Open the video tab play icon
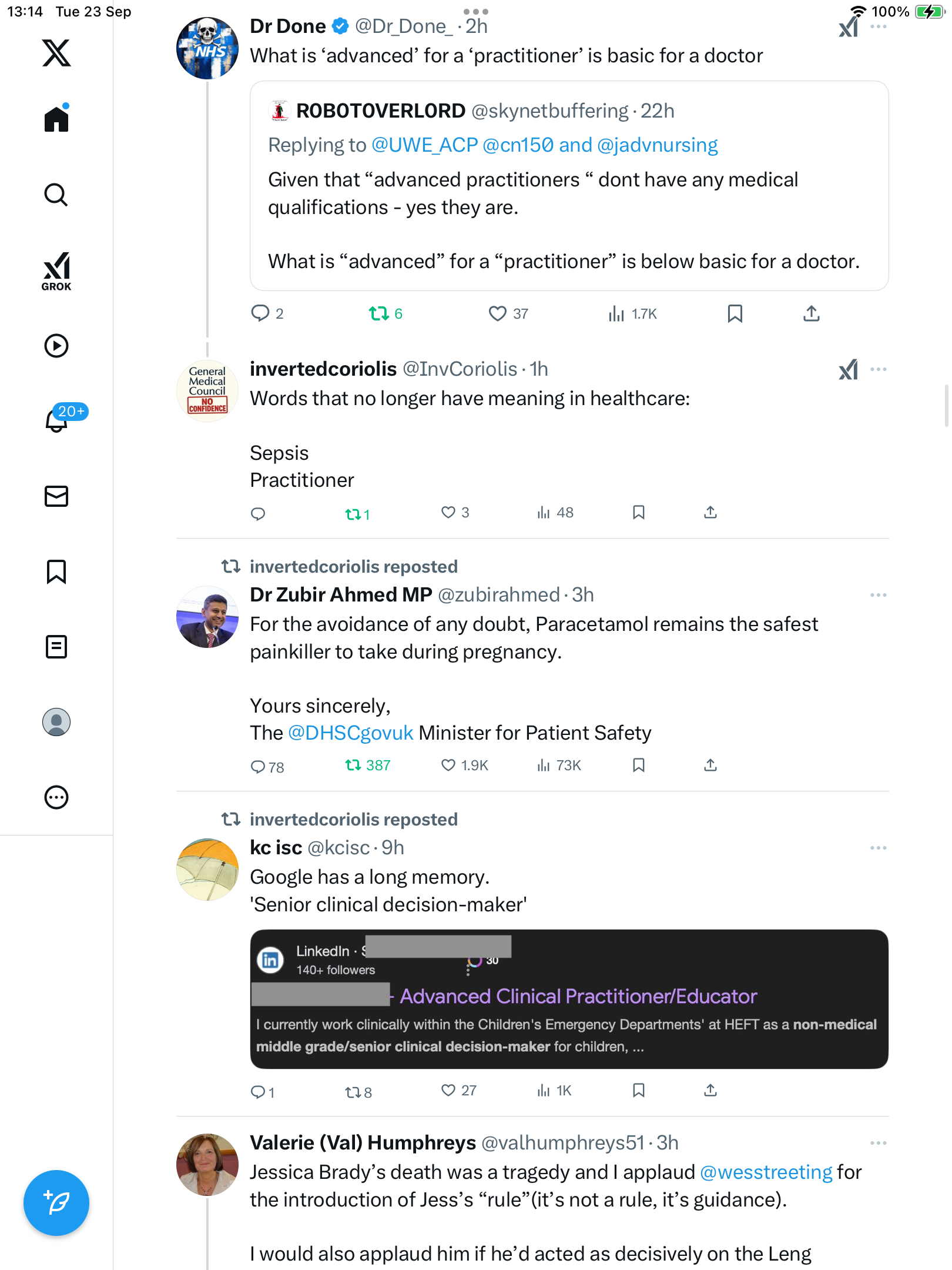 (x=56, y=346)
